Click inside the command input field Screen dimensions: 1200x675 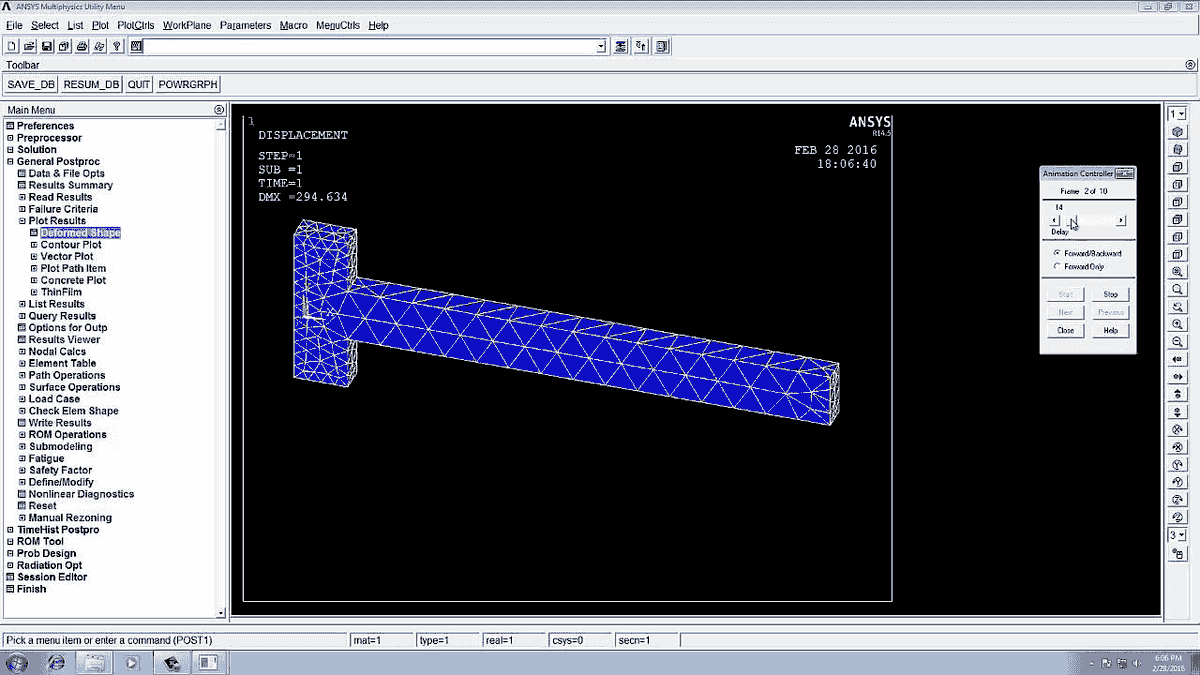tap(370, 45)
